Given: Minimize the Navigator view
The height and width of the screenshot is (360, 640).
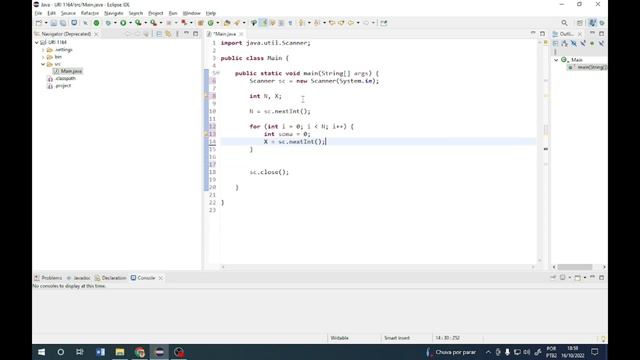Looking at the screenshot, I should click(187, 33).
